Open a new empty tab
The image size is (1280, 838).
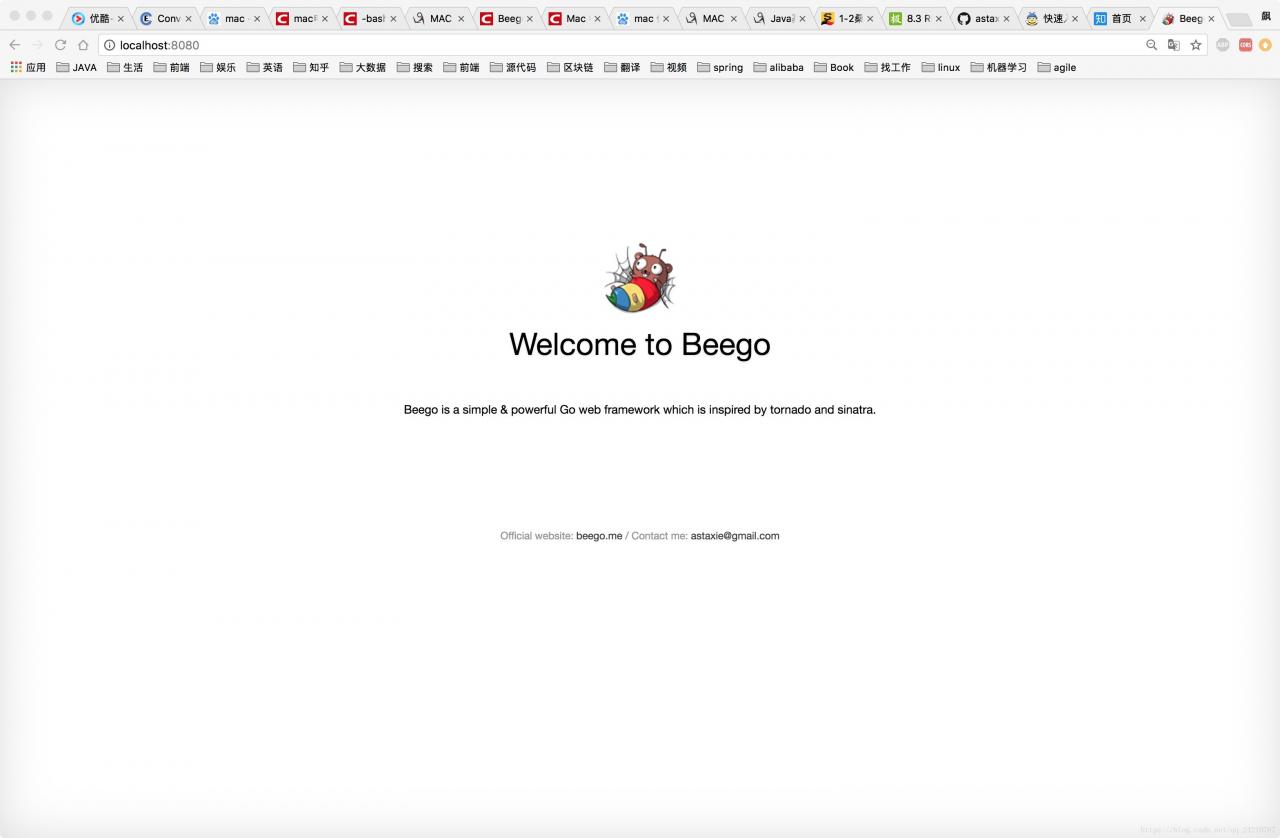pyautogui.click(x=1238, y=19)
